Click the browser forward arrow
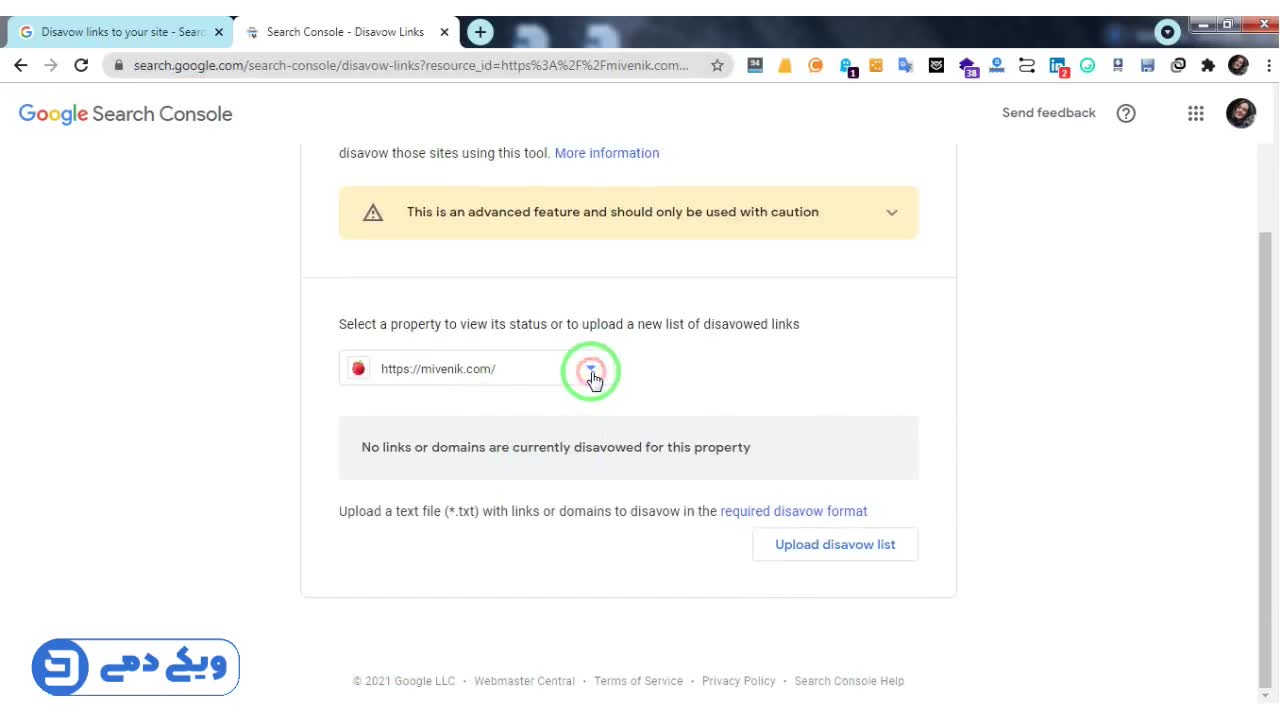This screenshot has width=1280, height=720. pyautogui.click(x=51, y=65)
